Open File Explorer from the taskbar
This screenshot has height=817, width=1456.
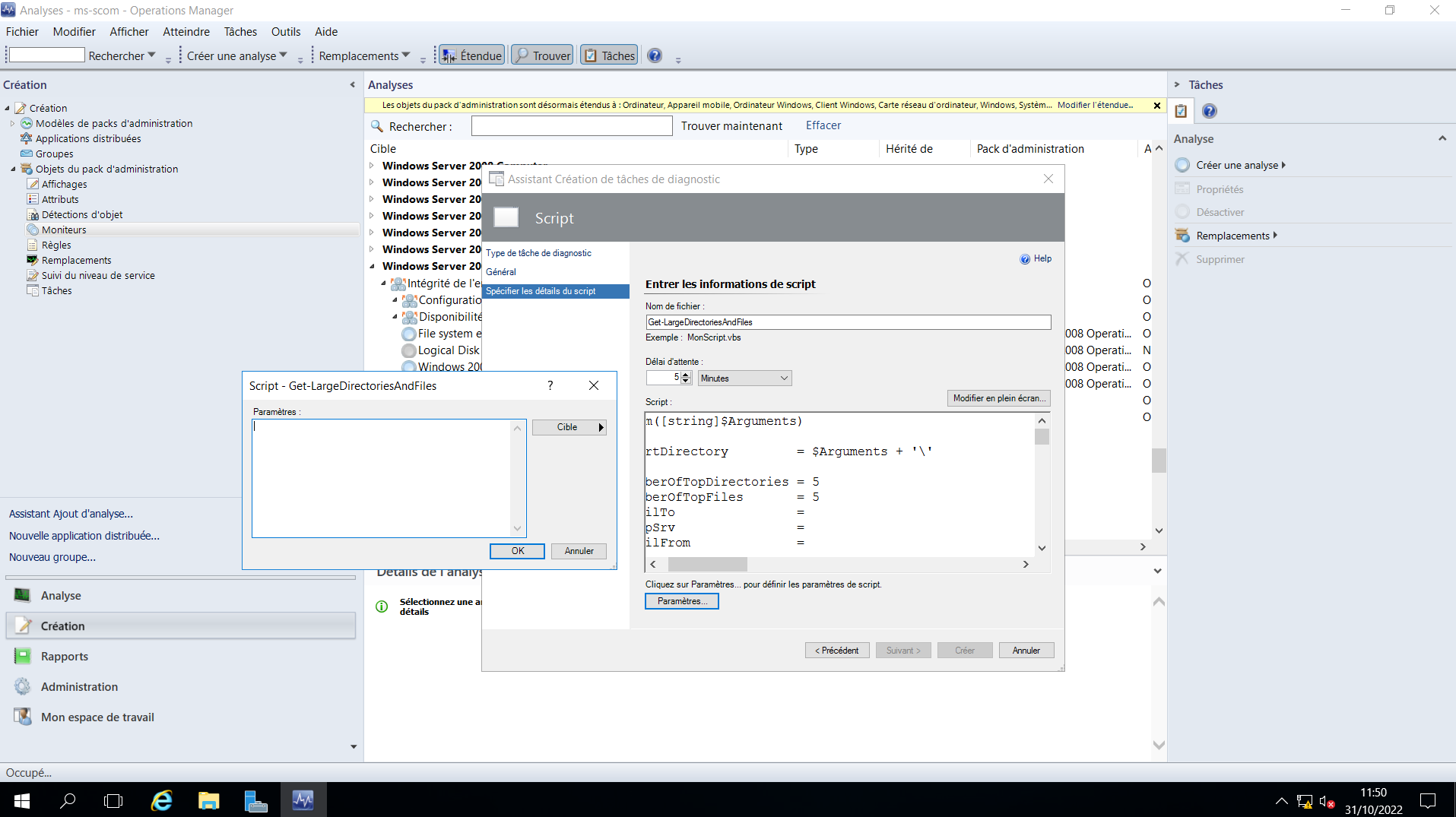pyautogui.click(x=208, y=800)
